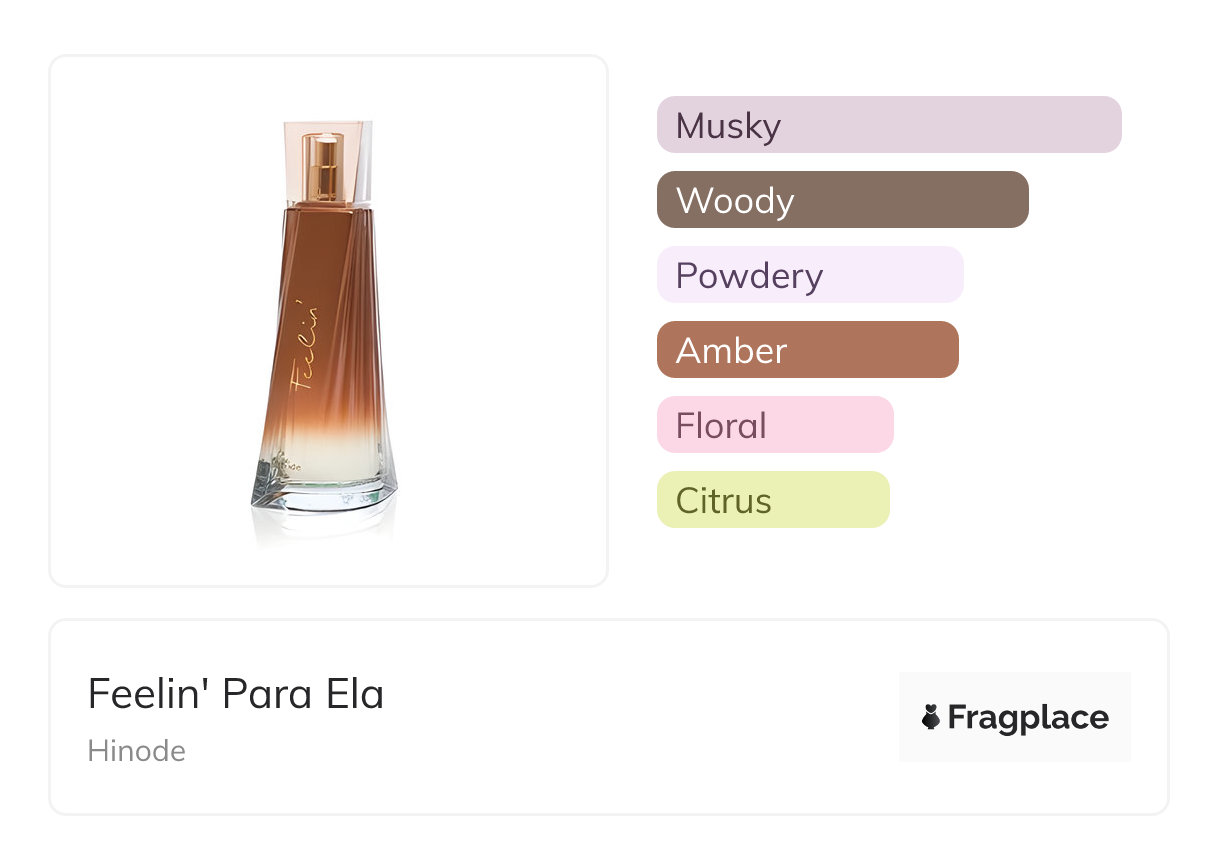Screen dimensions: 1218x864
Task: Choose the Powdery accord bar
Action: click(x=810, y=275)
